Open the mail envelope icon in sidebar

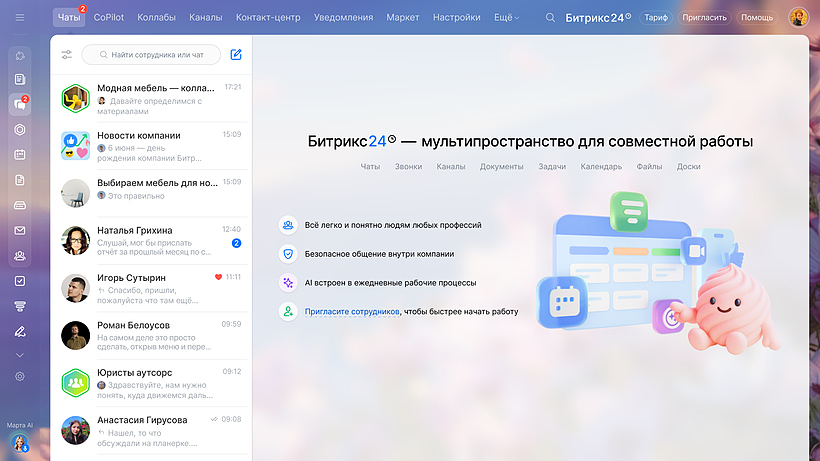pos(19,231)
